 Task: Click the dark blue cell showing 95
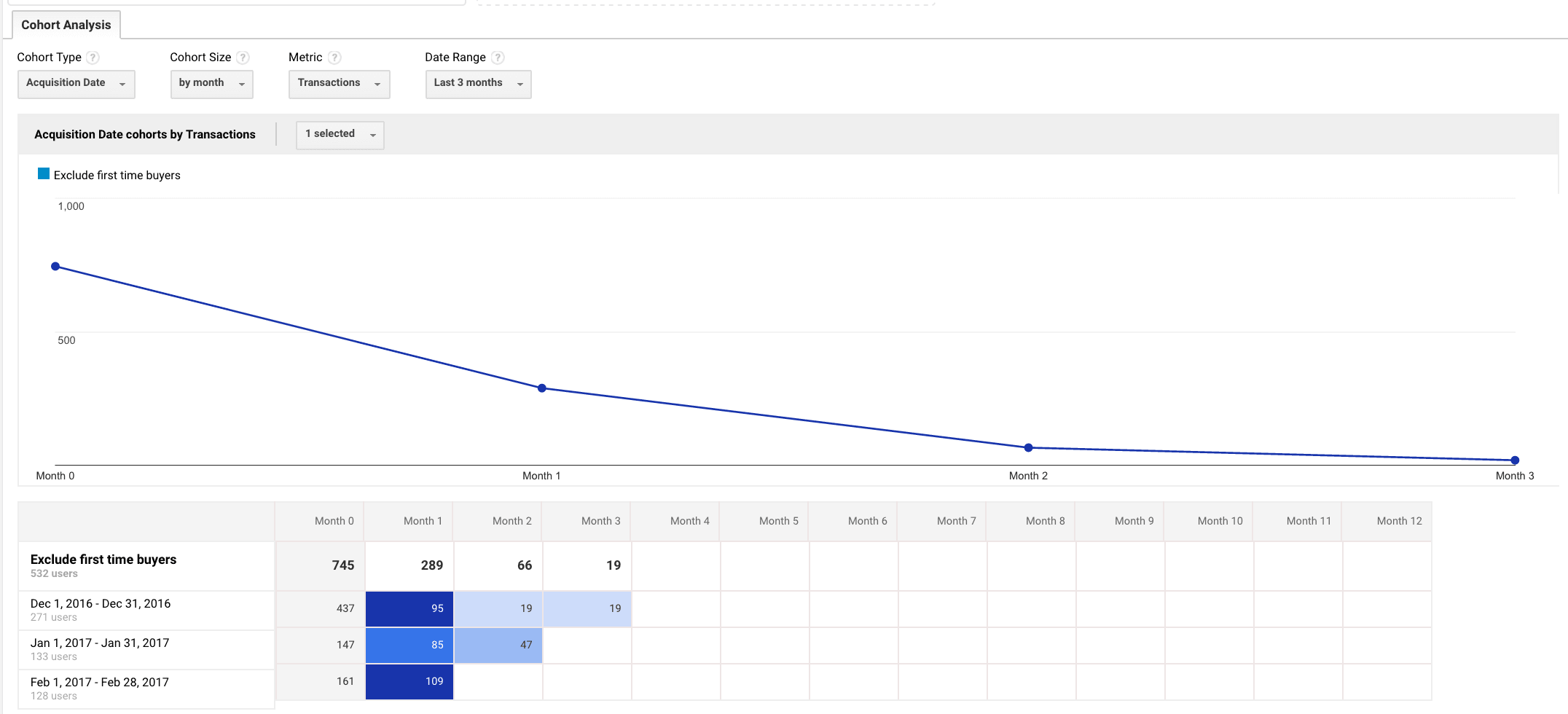(x=409, y=608)
